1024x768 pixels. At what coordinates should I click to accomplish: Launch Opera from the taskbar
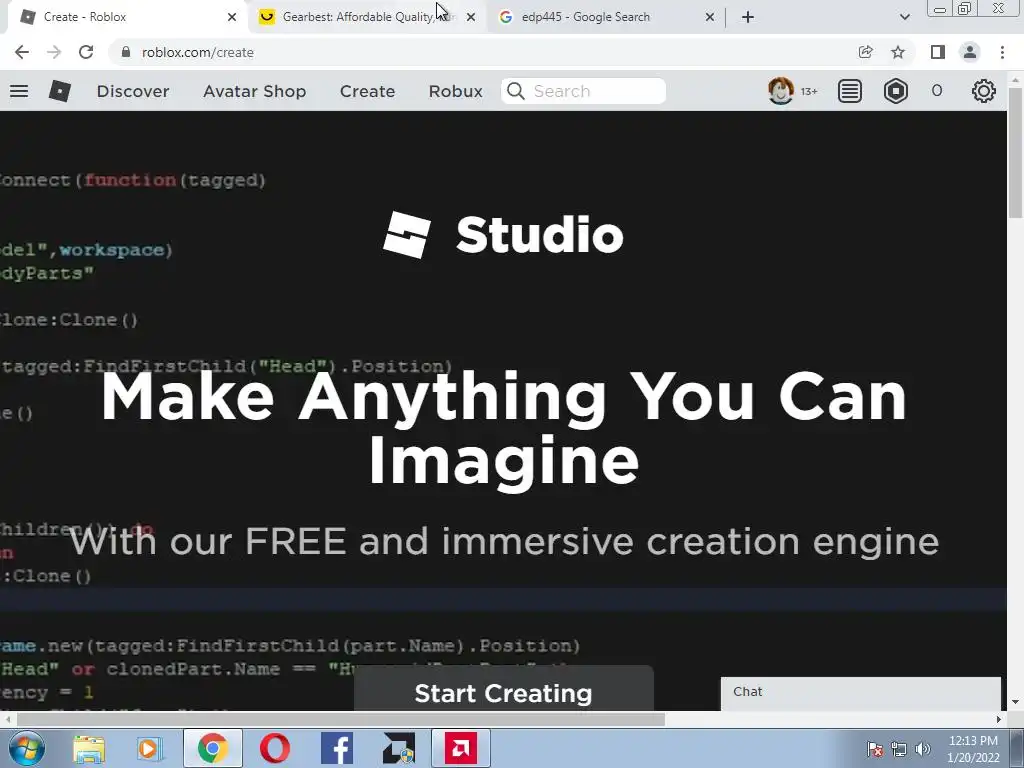274,748
